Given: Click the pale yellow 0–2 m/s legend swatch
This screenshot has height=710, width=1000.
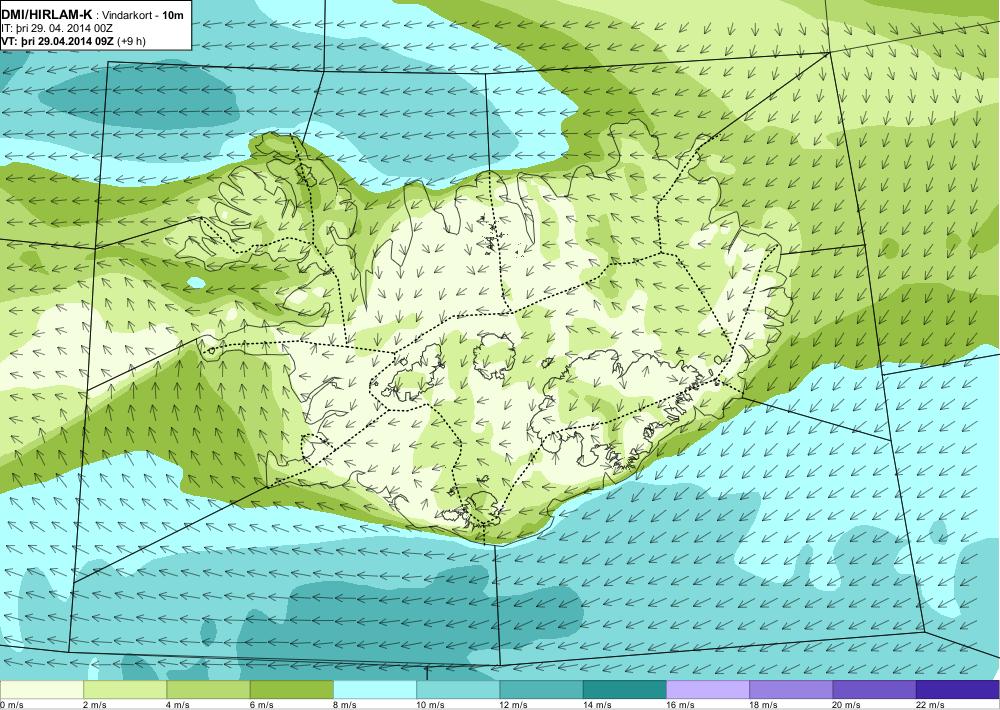Looking at the screenshot, I should pos(42,690).
